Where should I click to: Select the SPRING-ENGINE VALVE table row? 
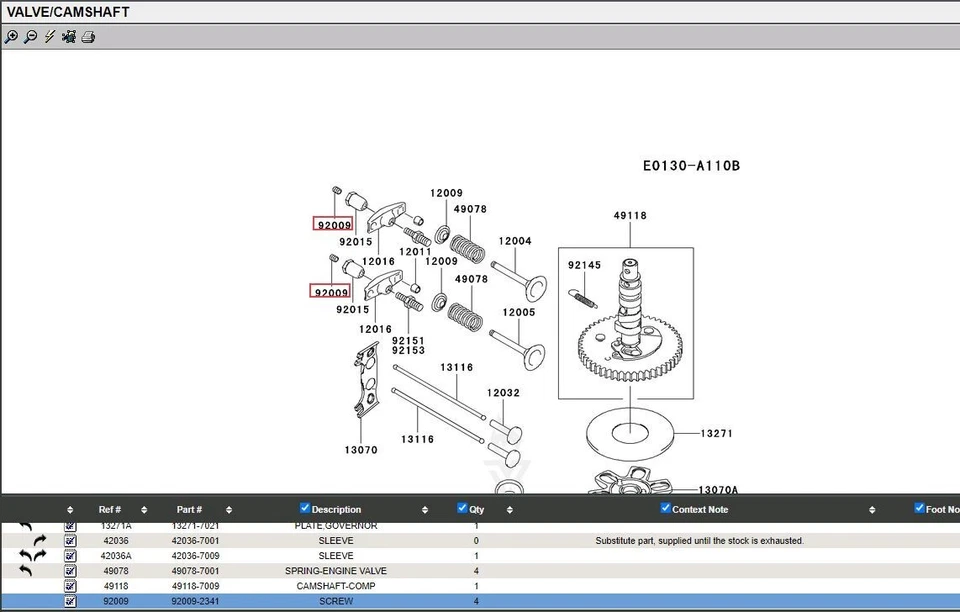336,571
